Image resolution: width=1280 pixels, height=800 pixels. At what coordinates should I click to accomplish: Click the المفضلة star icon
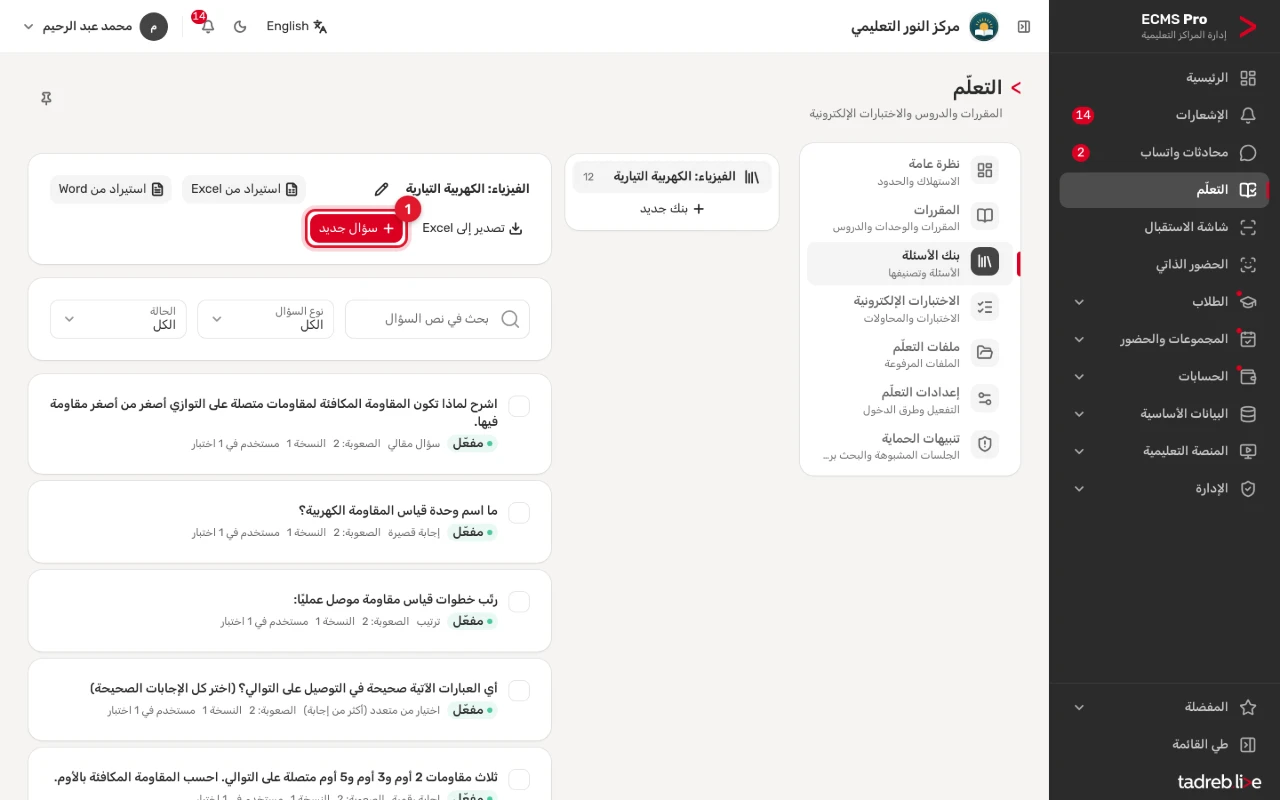[x=1248, y=707]
